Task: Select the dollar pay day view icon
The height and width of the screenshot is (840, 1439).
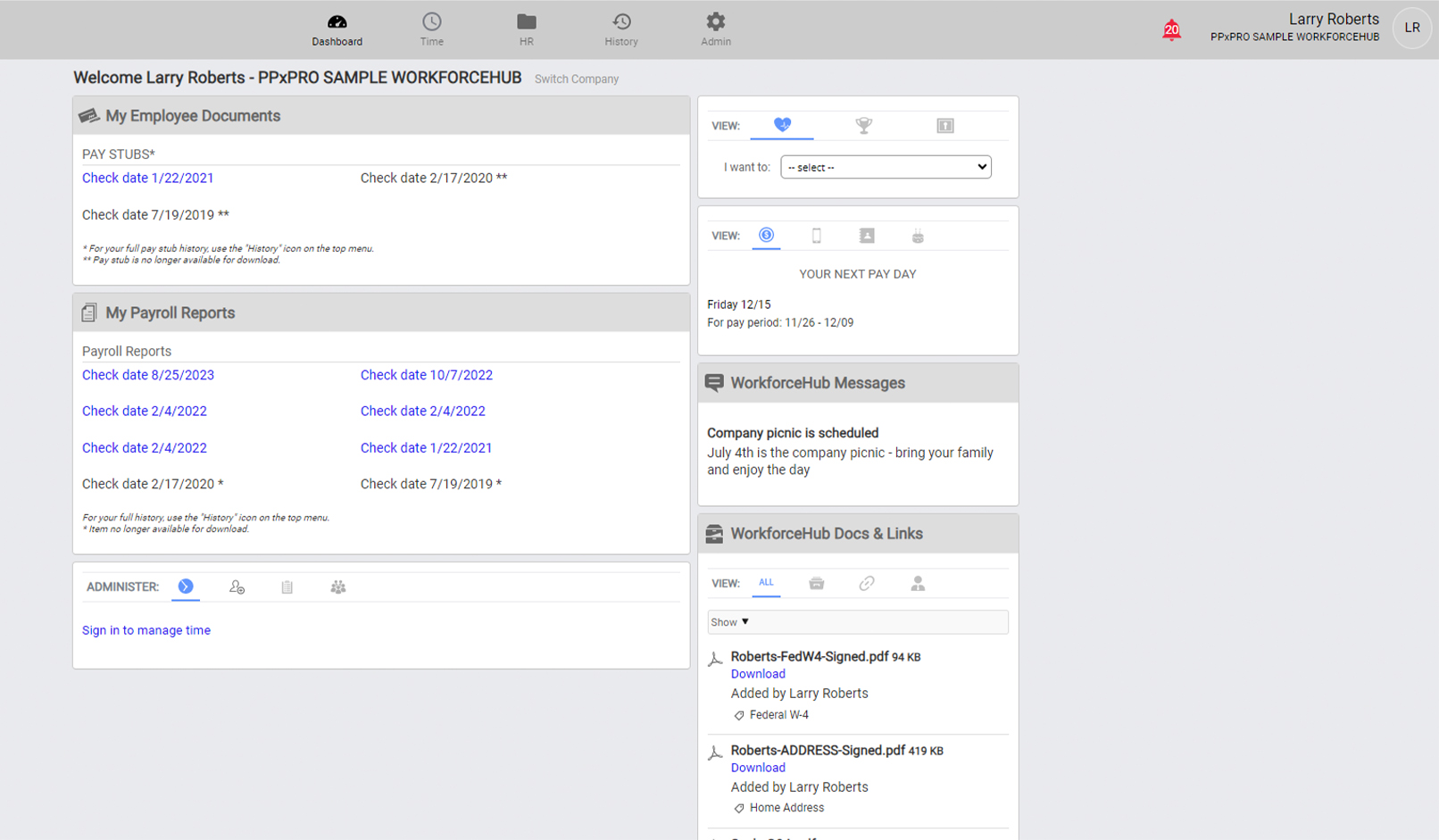Action: coord(766,235)
